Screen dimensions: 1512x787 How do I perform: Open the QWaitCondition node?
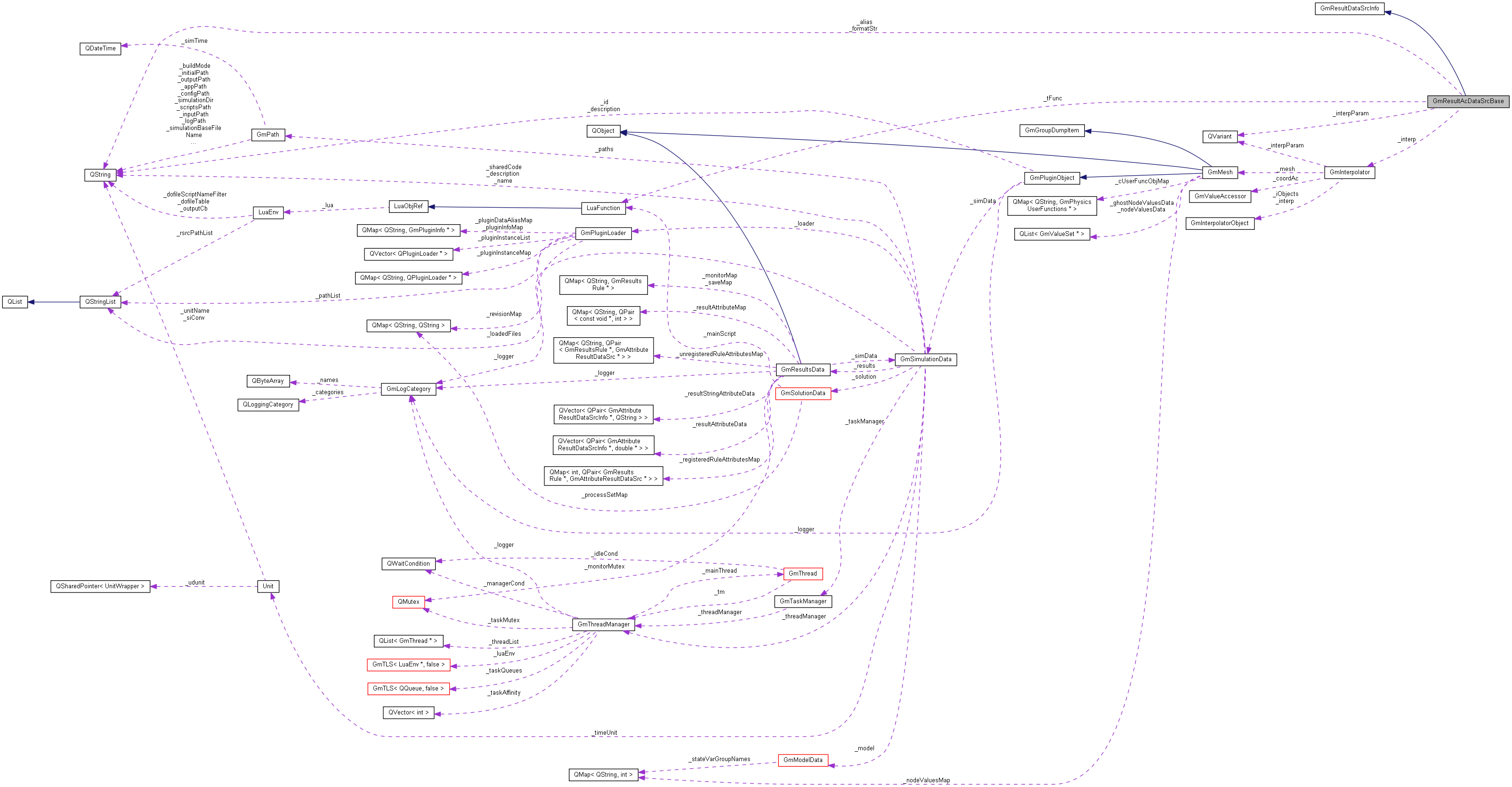(408, 564)
